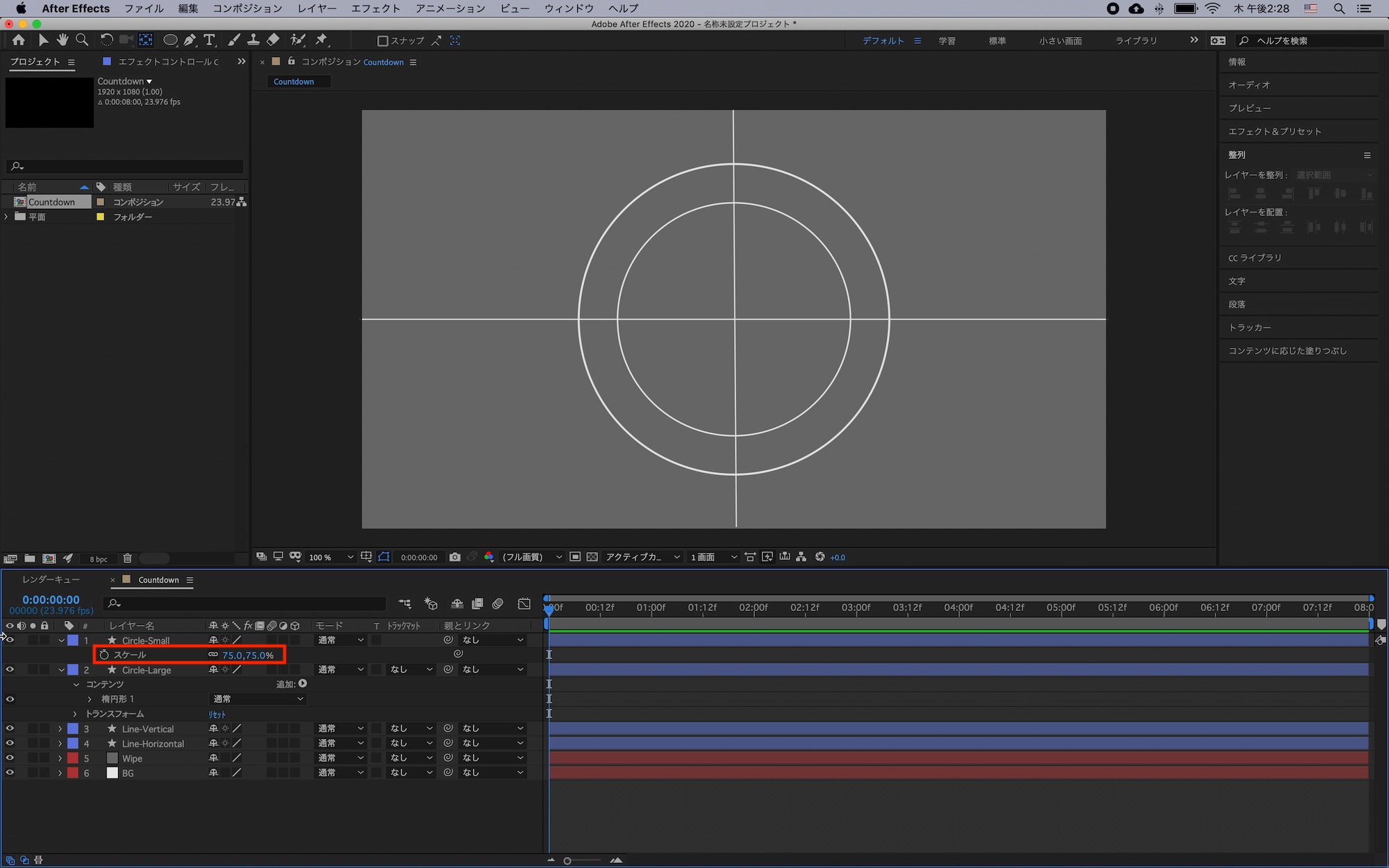This screenshot has width=1389, height=868.
Task: Select the Puppet Pin tool
Action: pos(321,40)
